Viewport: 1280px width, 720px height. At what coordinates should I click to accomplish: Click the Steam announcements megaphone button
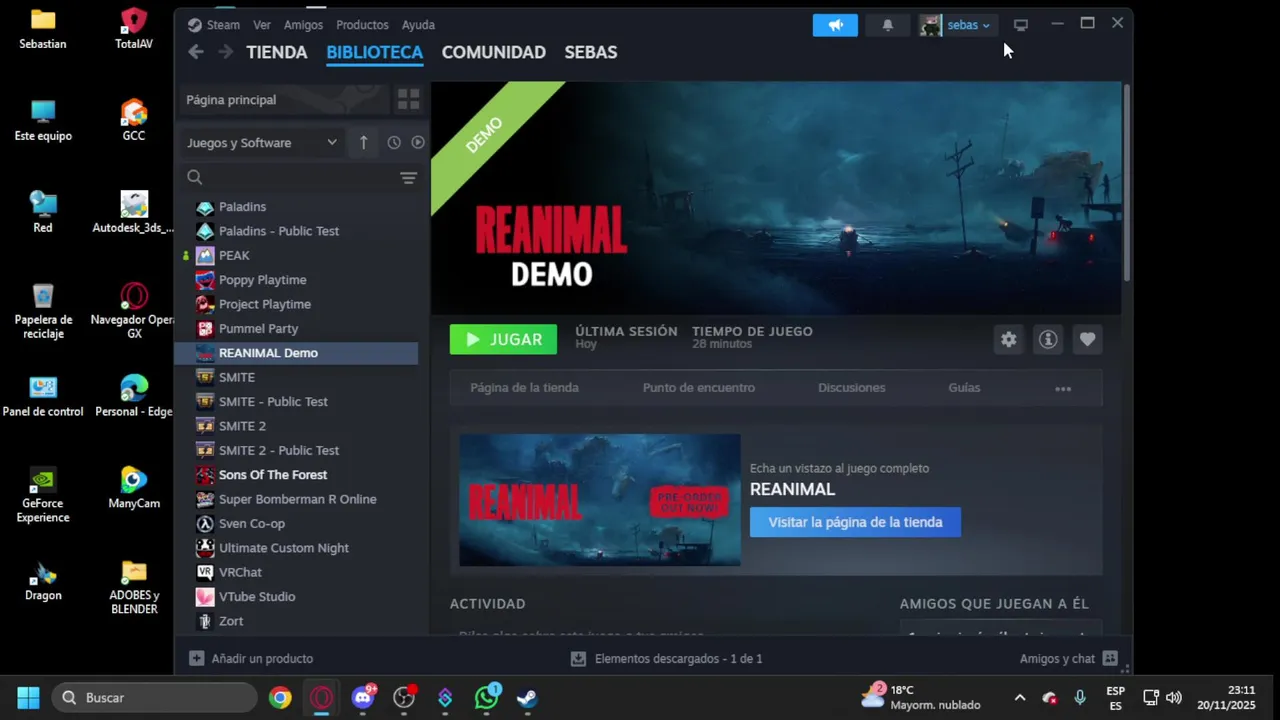coord(835,25)
